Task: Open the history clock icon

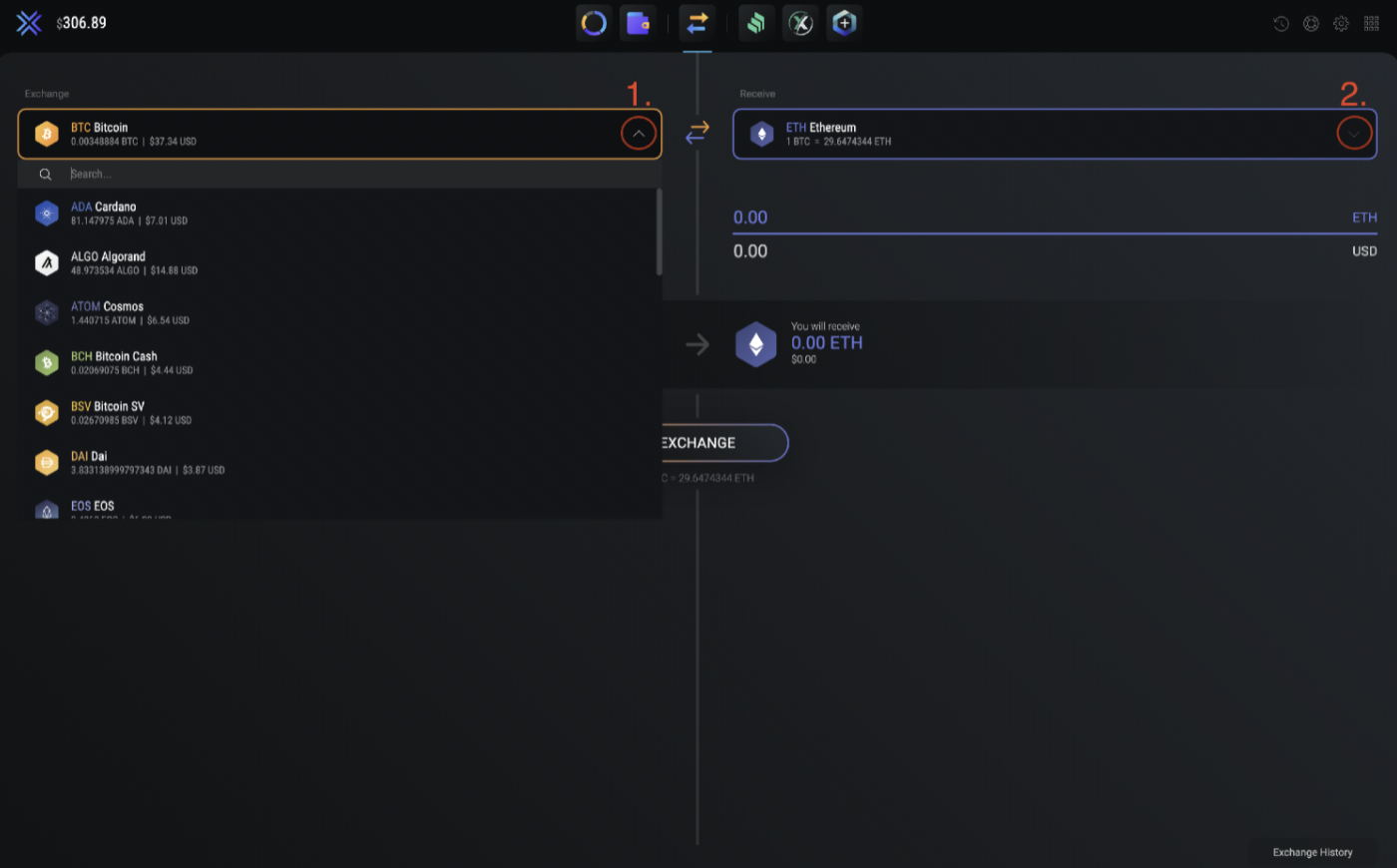Action: click(x=1281, y=23)
